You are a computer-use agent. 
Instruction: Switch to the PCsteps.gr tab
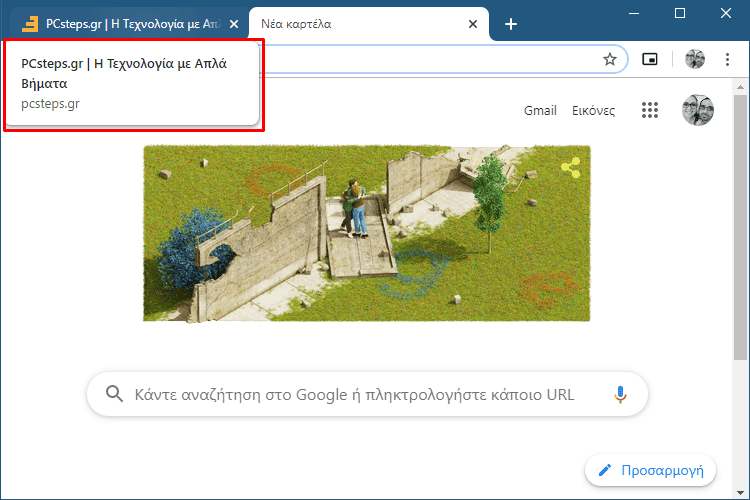click(127, 24)
